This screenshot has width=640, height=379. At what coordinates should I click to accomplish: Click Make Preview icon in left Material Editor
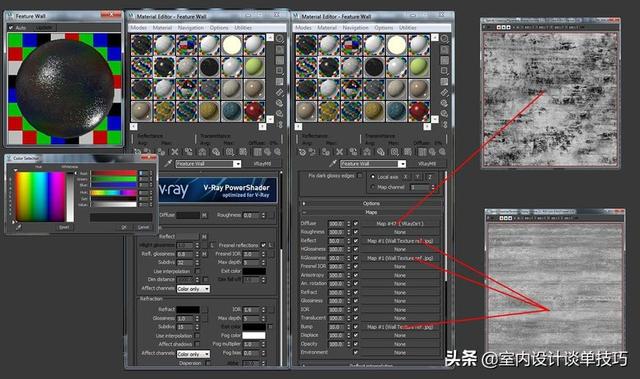coord(280,92)
